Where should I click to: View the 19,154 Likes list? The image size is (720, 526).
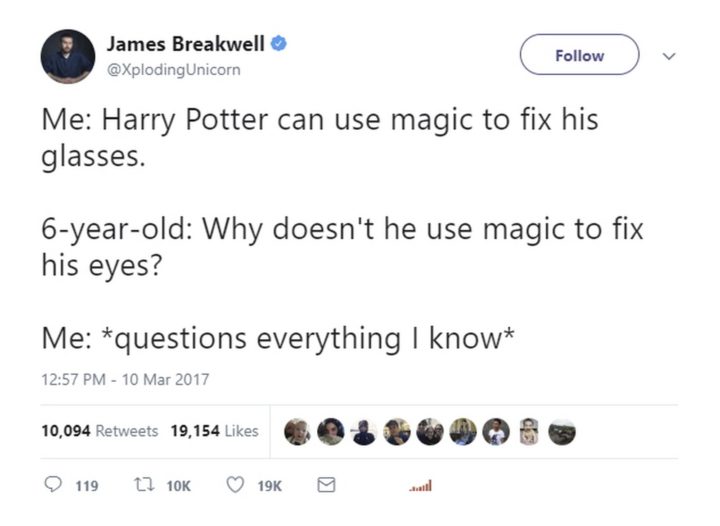tap(214, 431)
